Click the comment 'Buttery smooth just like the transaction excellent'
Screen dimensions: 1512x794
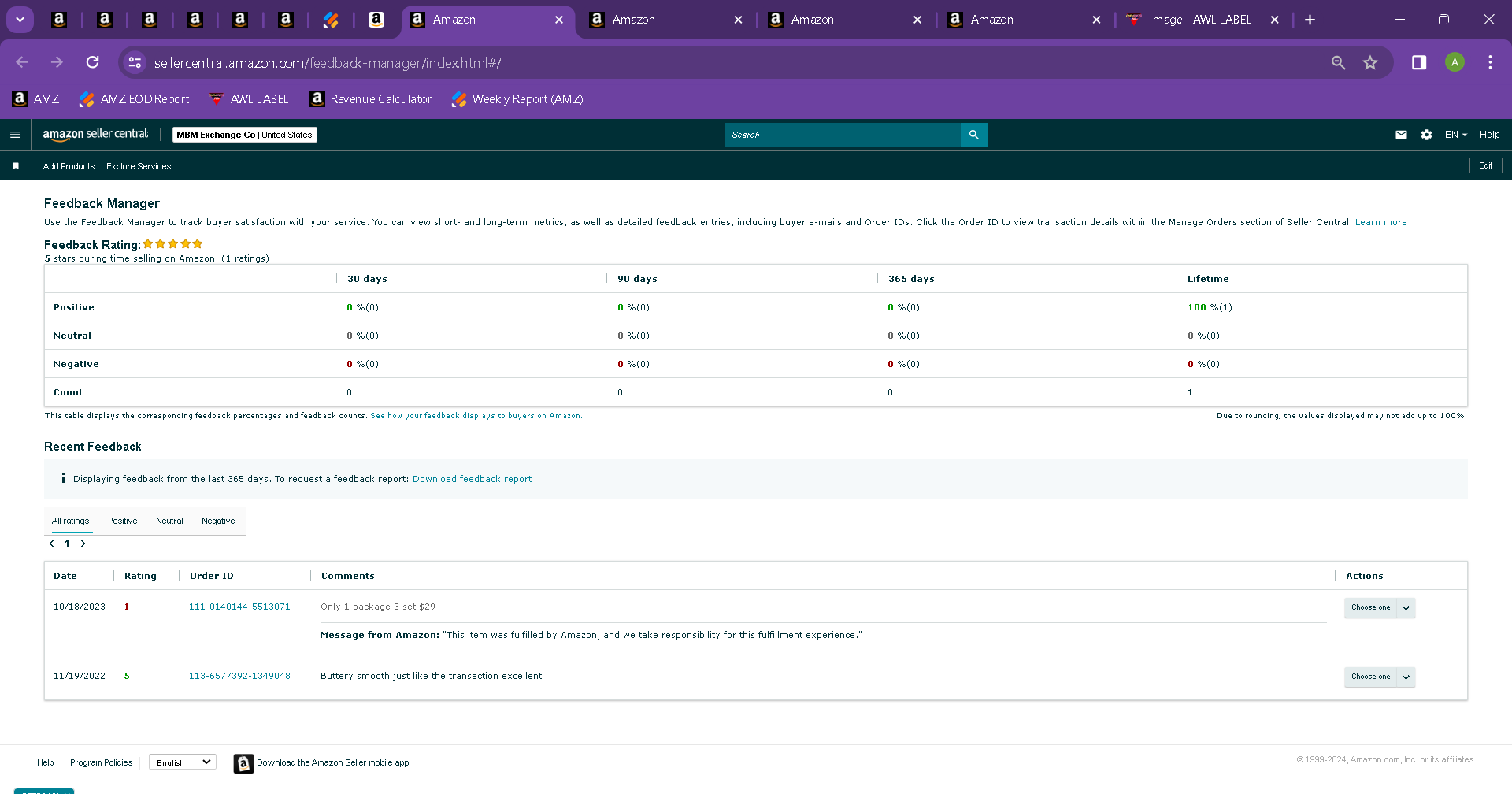point(431,676)
